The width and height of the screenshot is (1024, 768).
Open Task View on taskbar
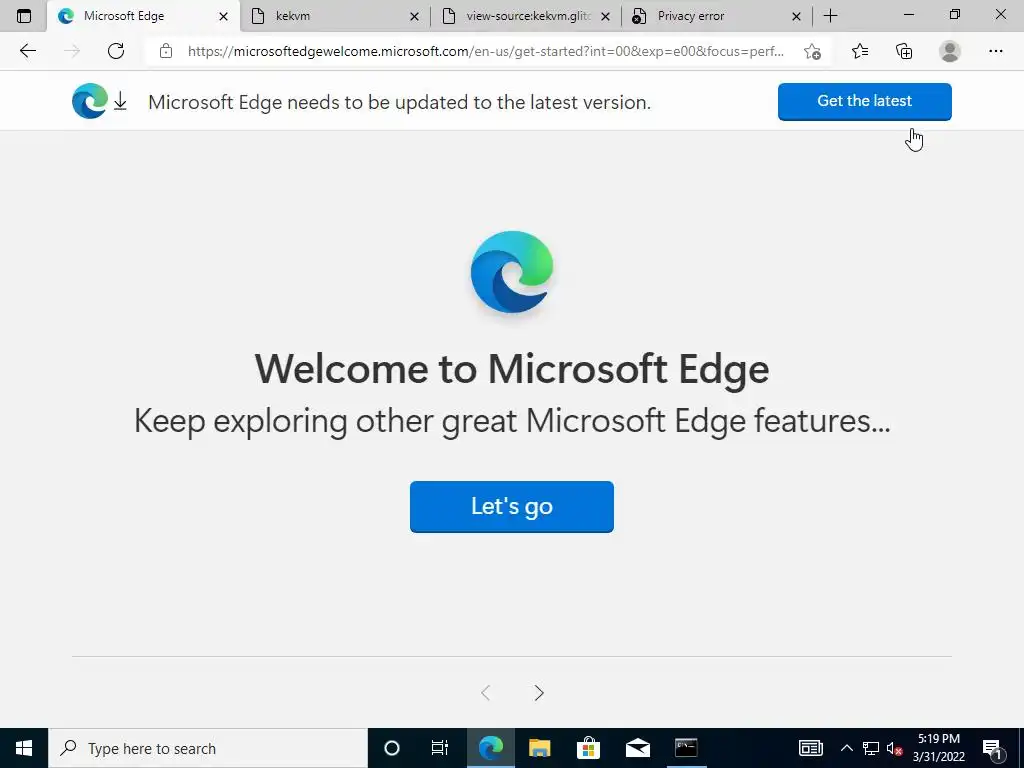click(x=440, y=748)
